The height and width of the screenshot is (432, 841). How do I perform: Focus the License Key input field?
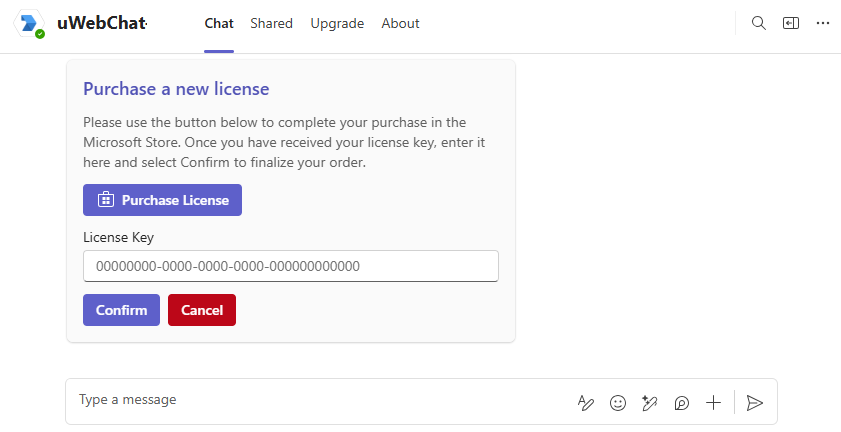(x=290, y=266)
